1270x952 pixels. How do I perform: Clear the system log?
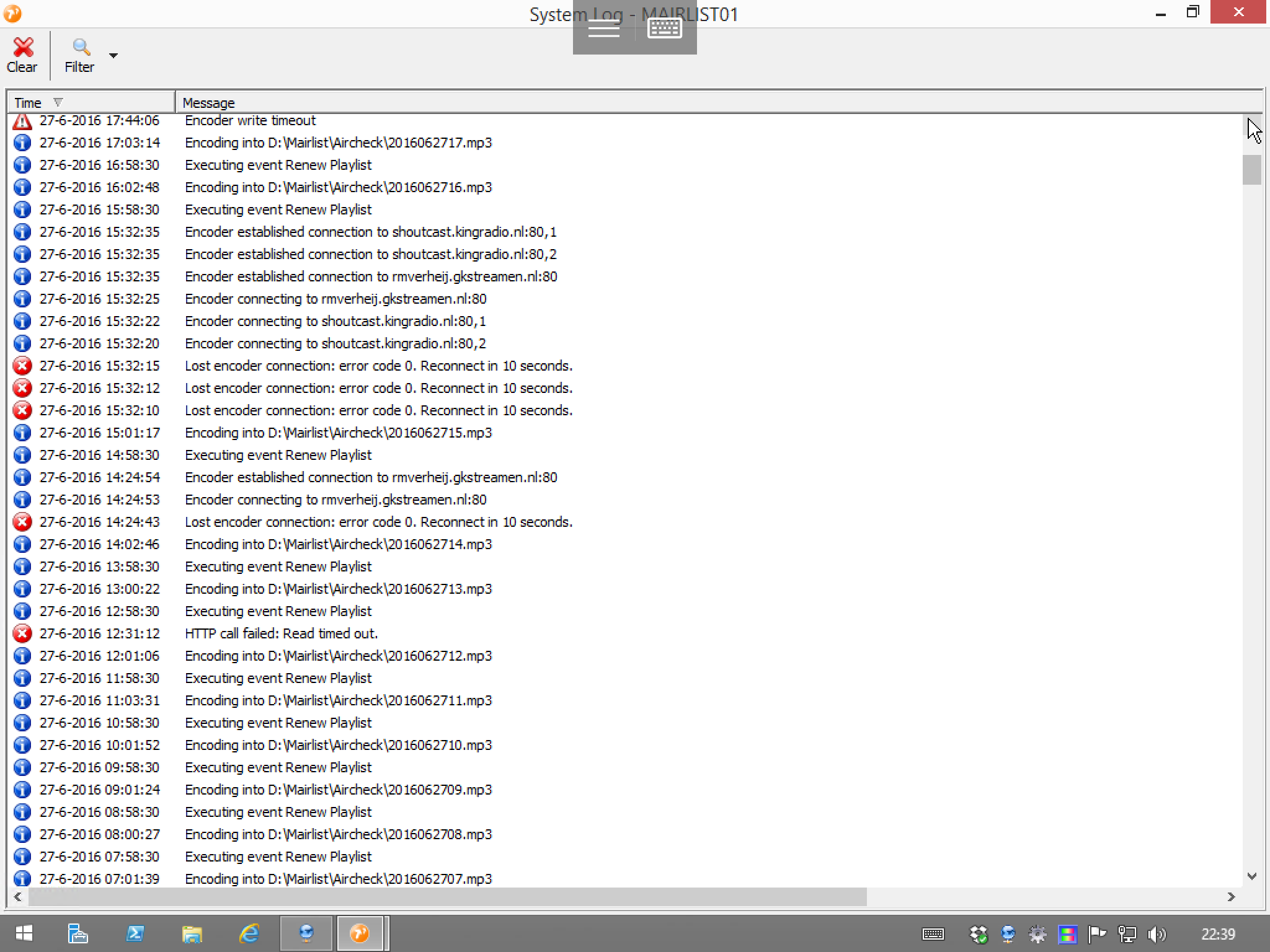(22, 55)
